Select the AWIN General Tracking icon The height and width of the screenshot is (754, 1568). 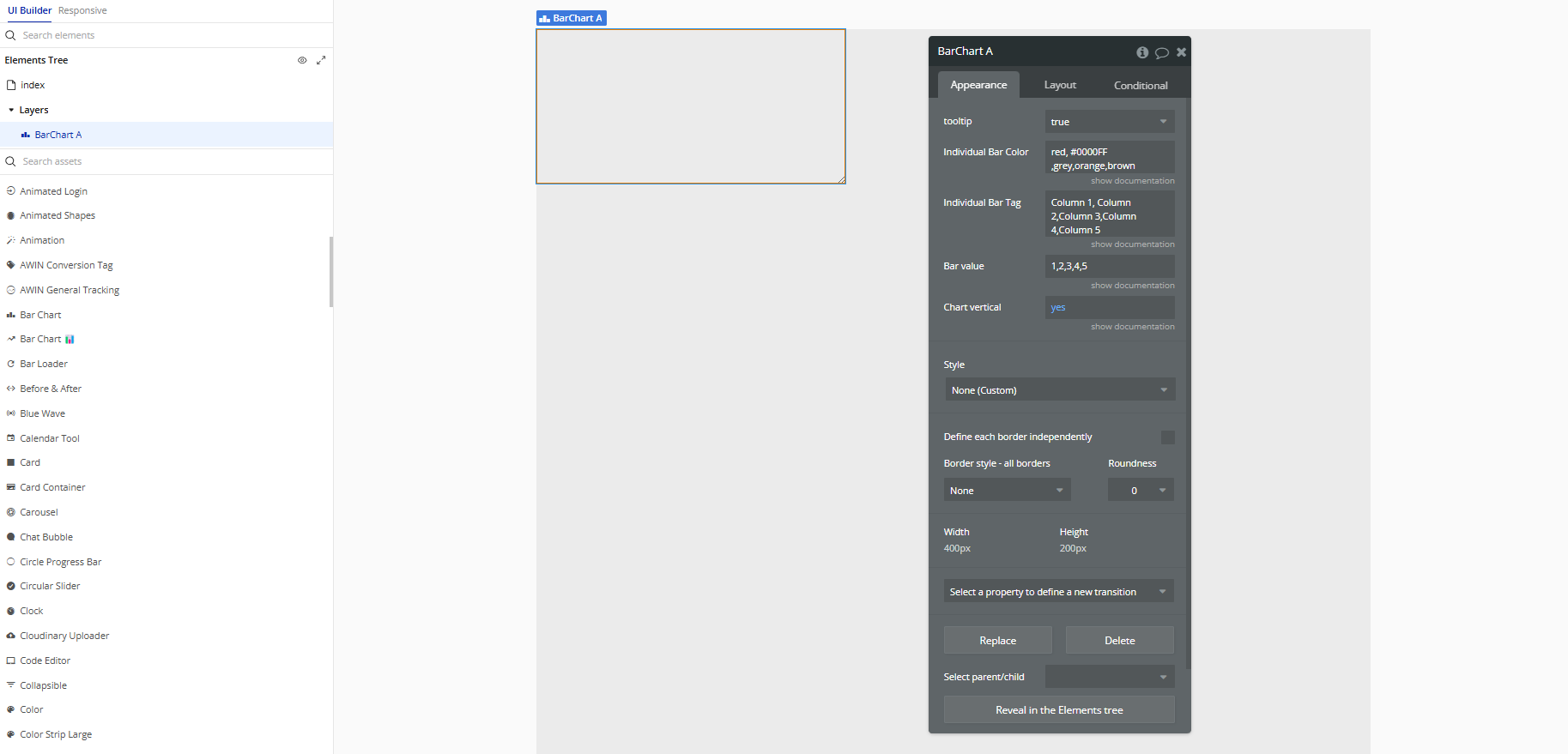pos(11,290)
